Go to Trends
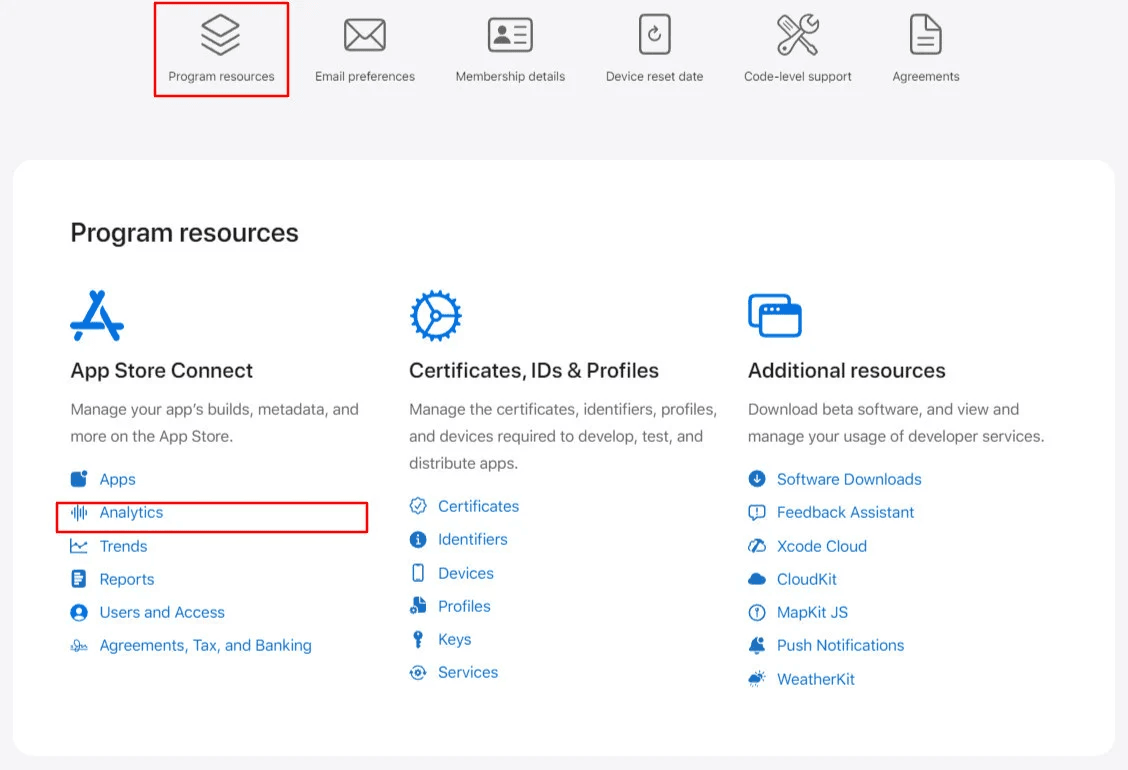This screenshot has width=1128, height=770. point(123,546)
